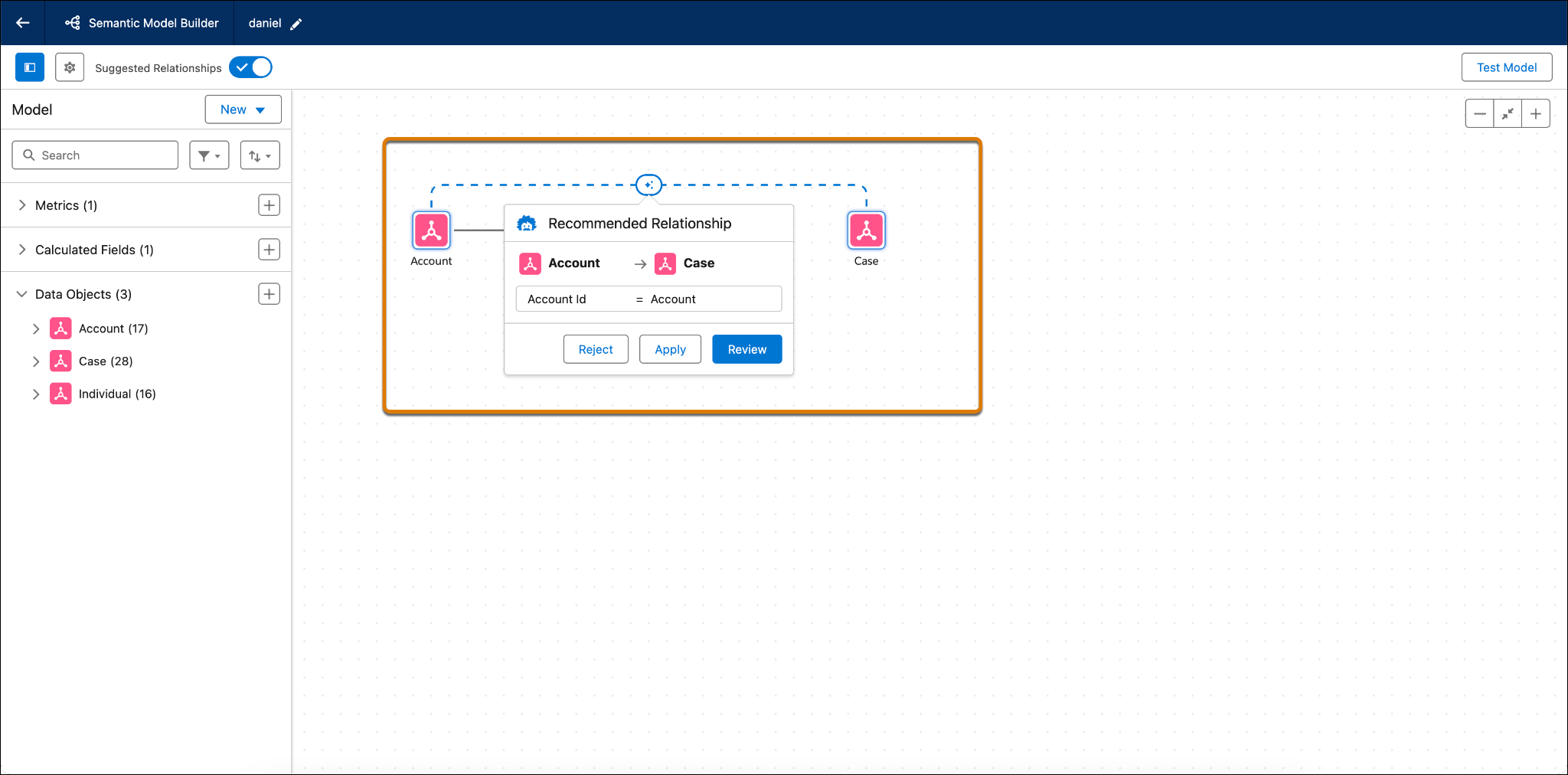Image resolution: width=1568 pixels, height=775 pixels.
Task: Click the back arrow in header
Action: pos(23,23)
